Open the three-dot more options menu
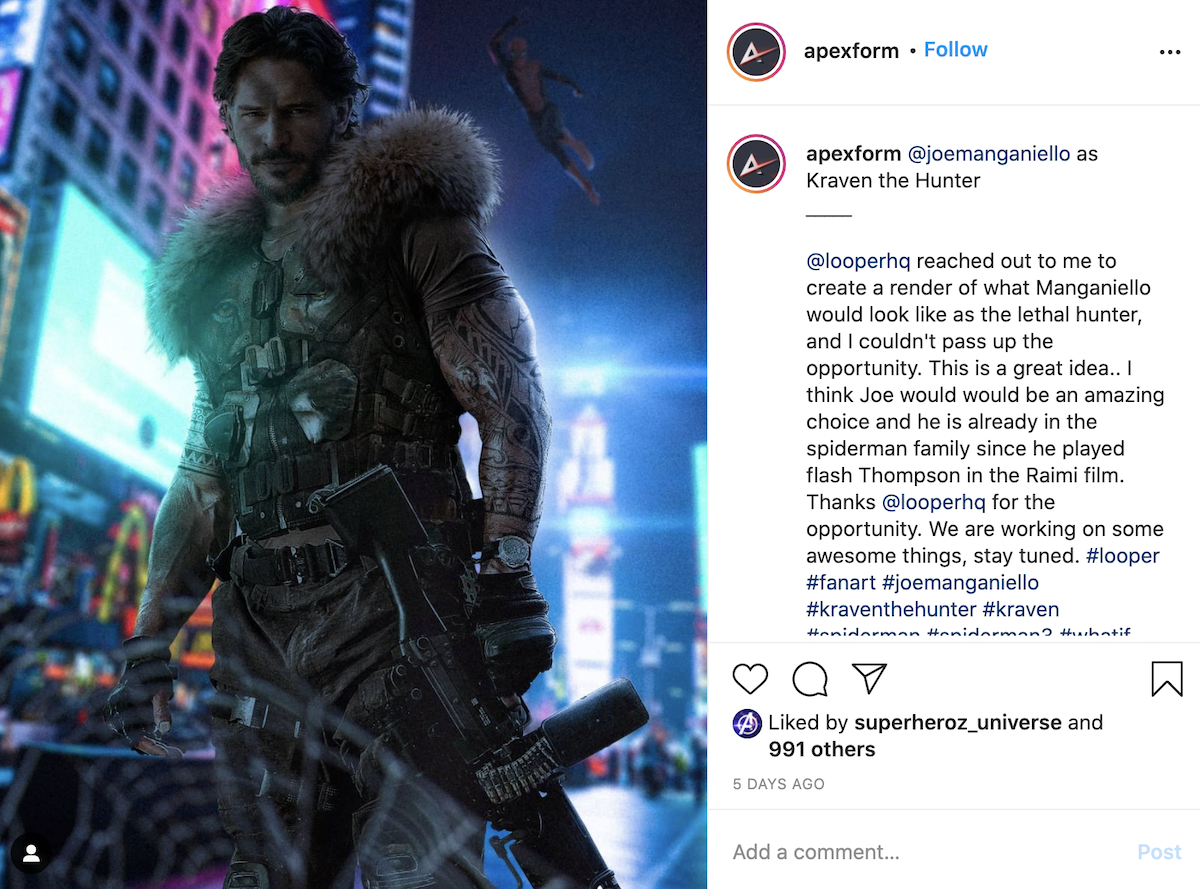The image size is (1200, 889). [1170, 52]
